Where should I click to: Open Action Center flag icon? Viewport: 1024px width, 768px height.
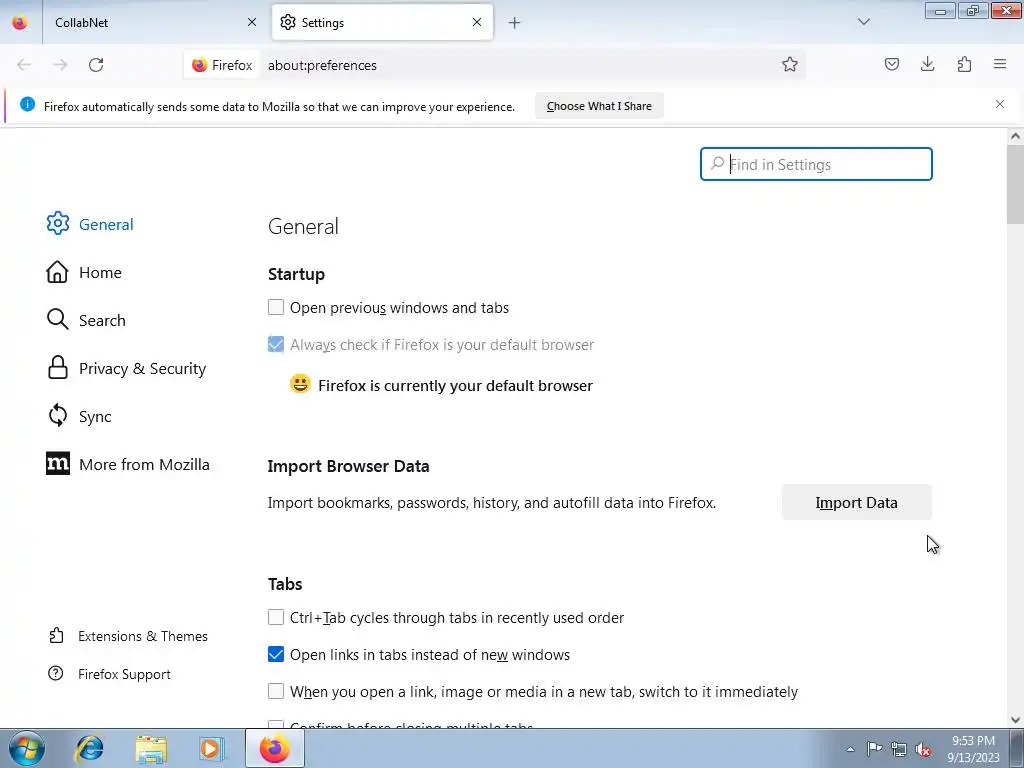coord(874,749)
